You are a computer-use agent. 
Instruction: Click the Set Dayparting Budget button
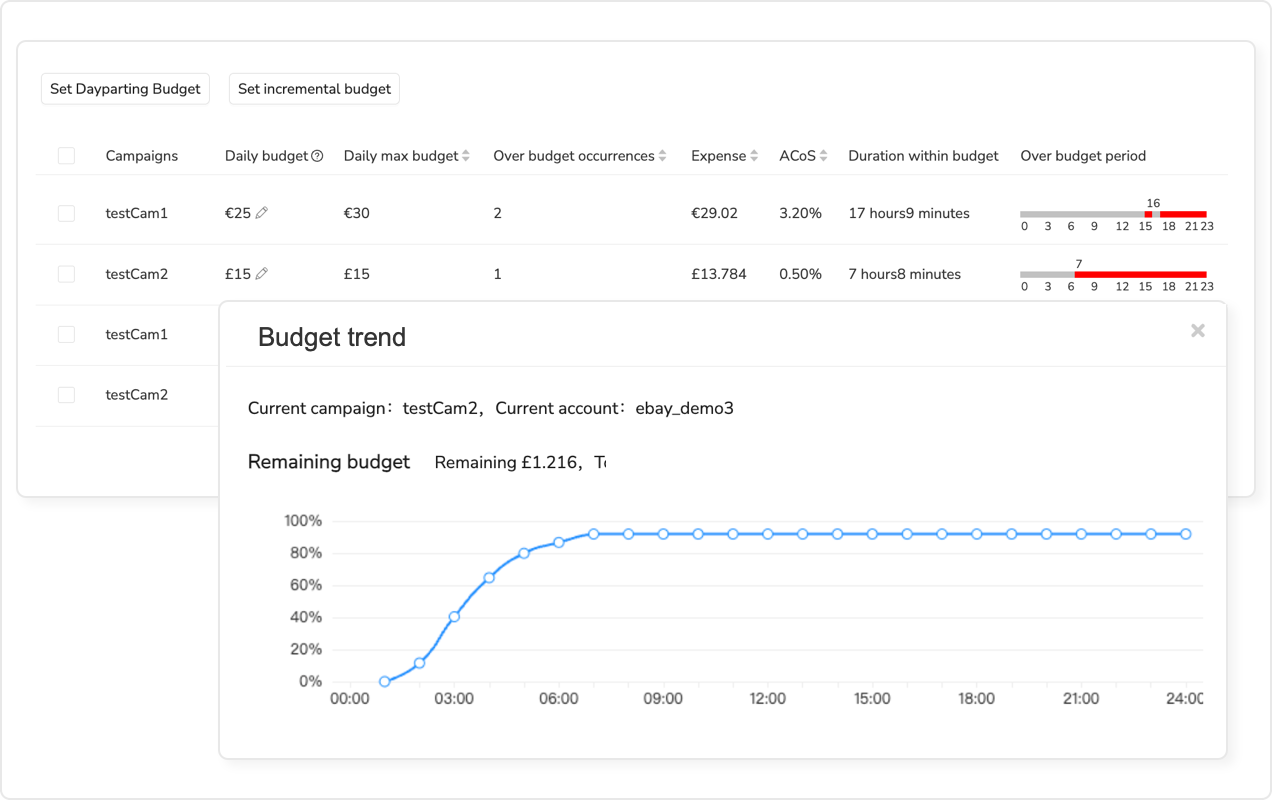125,88
